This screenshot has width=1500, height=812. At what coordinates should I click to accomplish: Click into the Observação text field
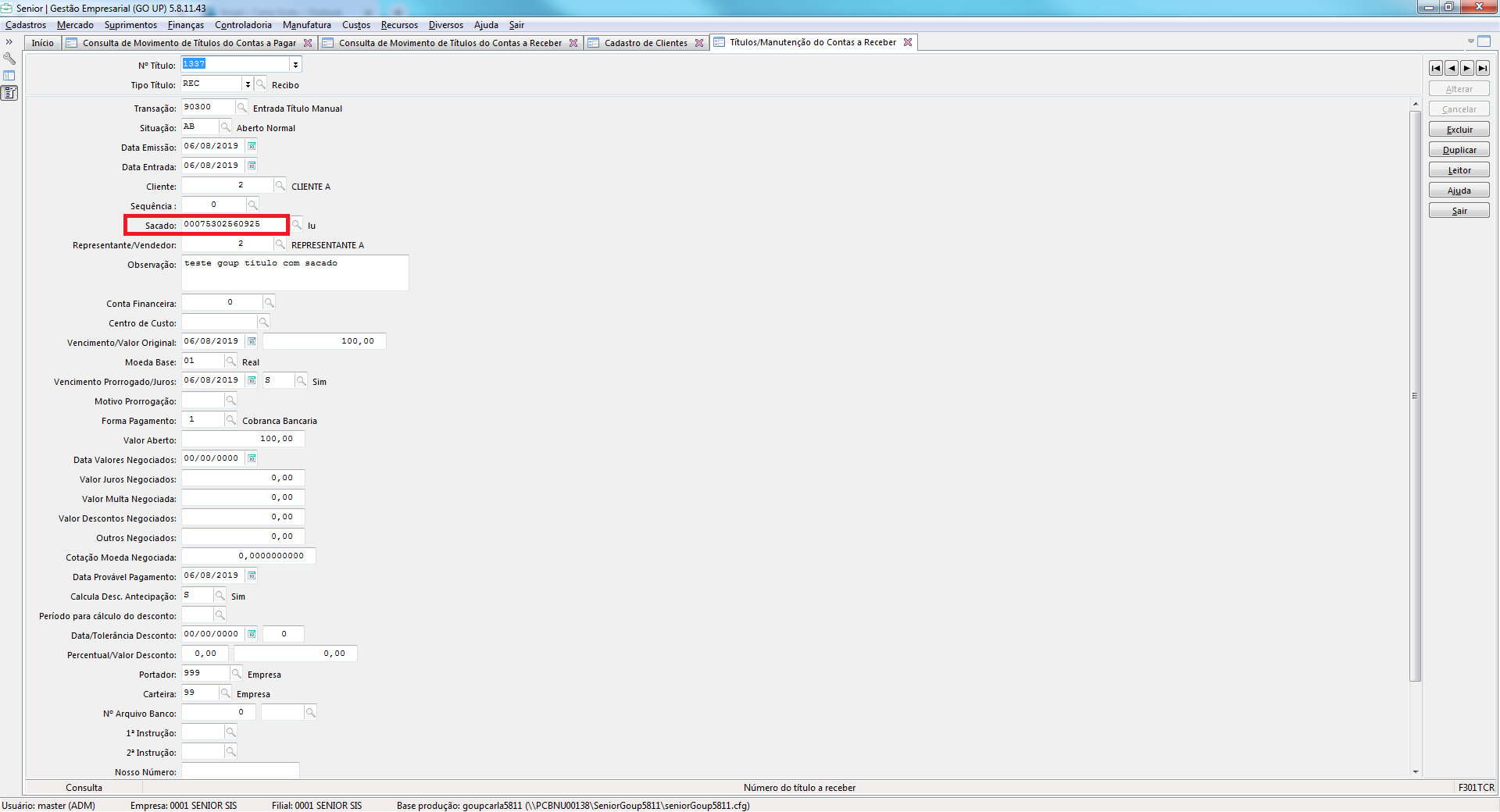pos(295,273)
